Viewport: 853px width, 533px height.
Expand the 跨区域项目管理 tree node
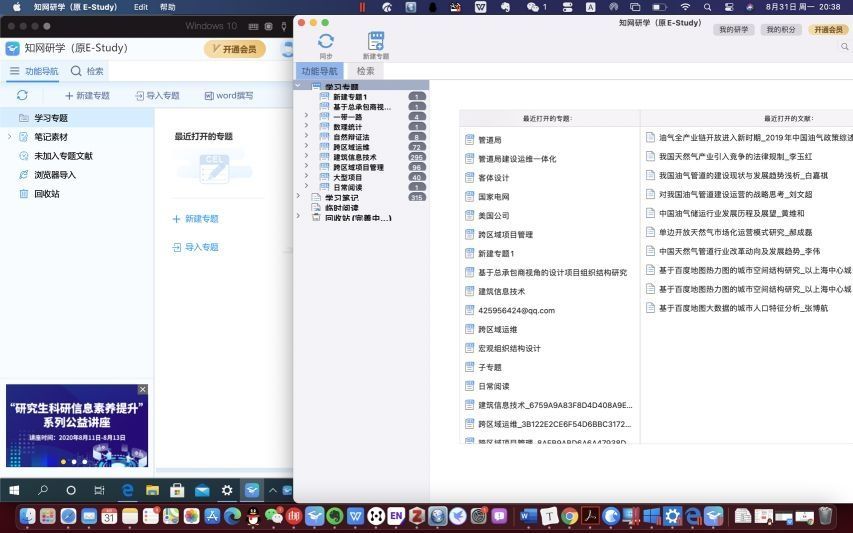click(x=306, y=166)
